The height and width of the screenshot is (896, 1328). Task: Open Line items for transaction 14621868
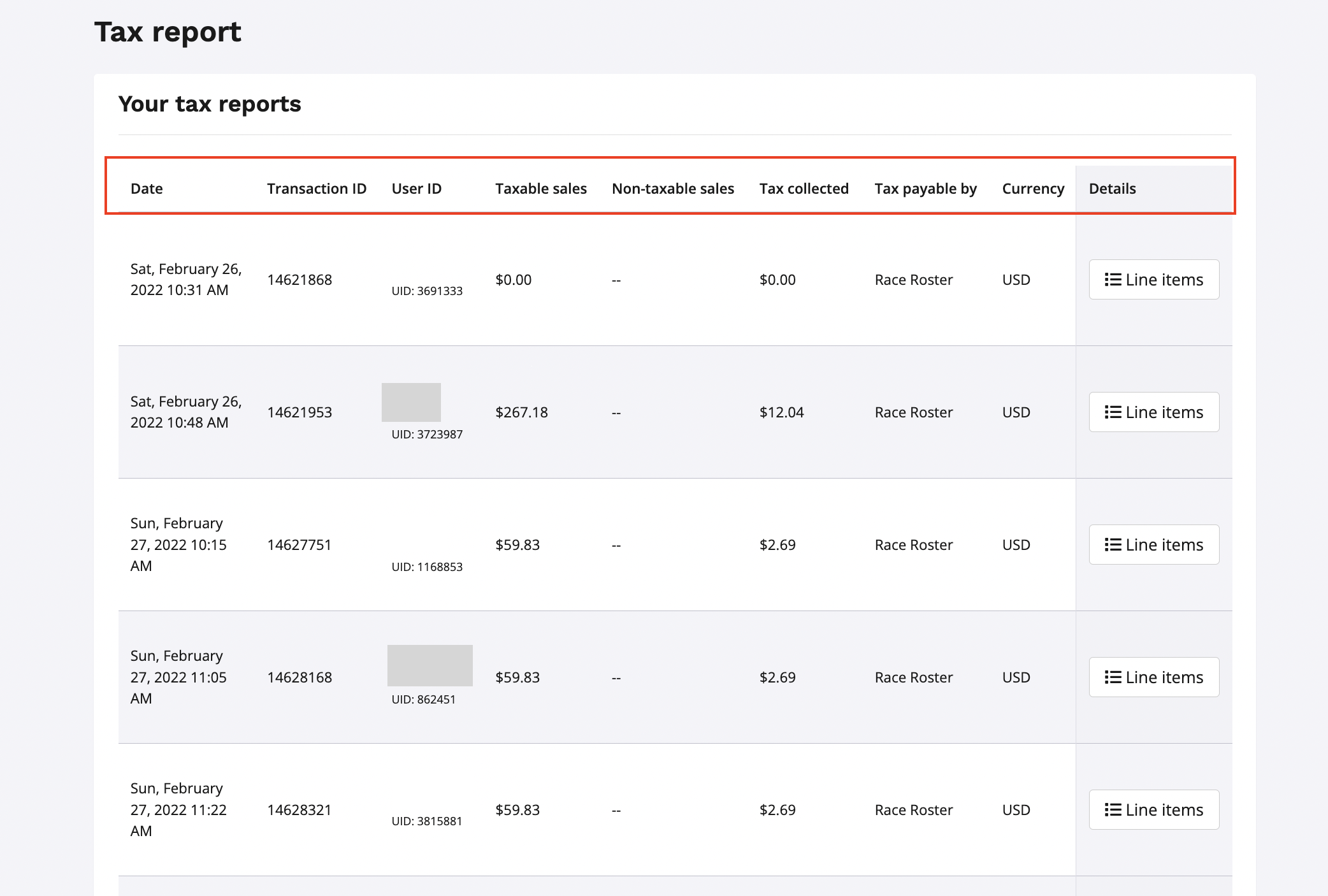point(1153,280)
